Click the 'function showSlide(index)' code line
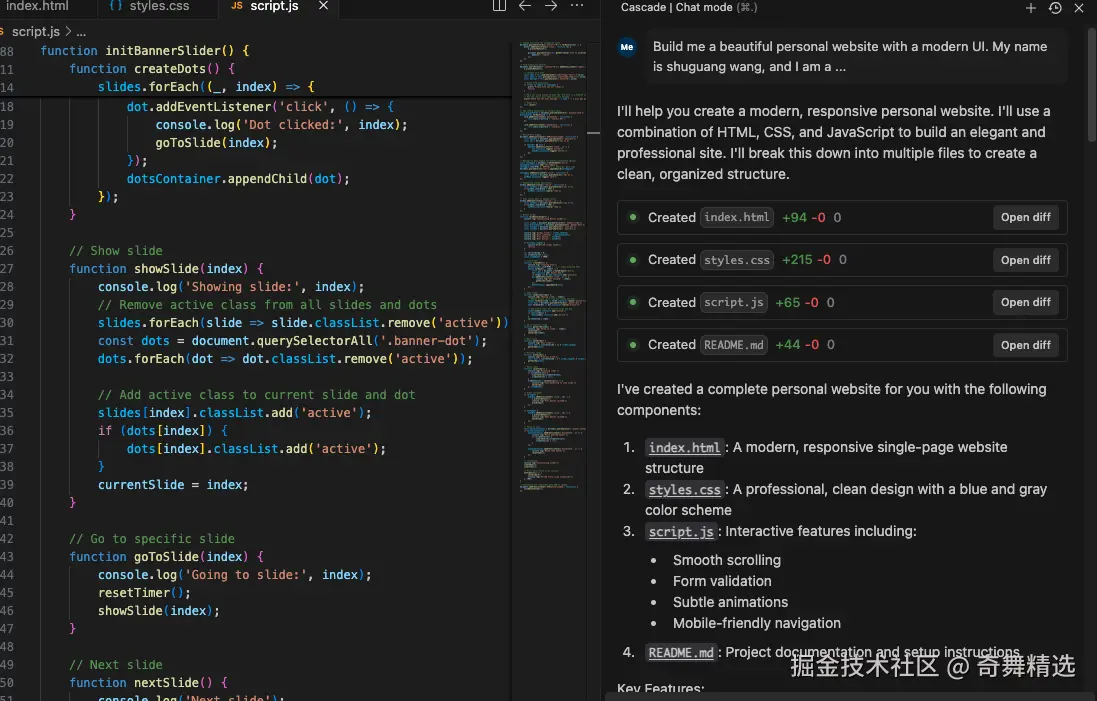This screenshot has height=701, width=1097. 166,269
